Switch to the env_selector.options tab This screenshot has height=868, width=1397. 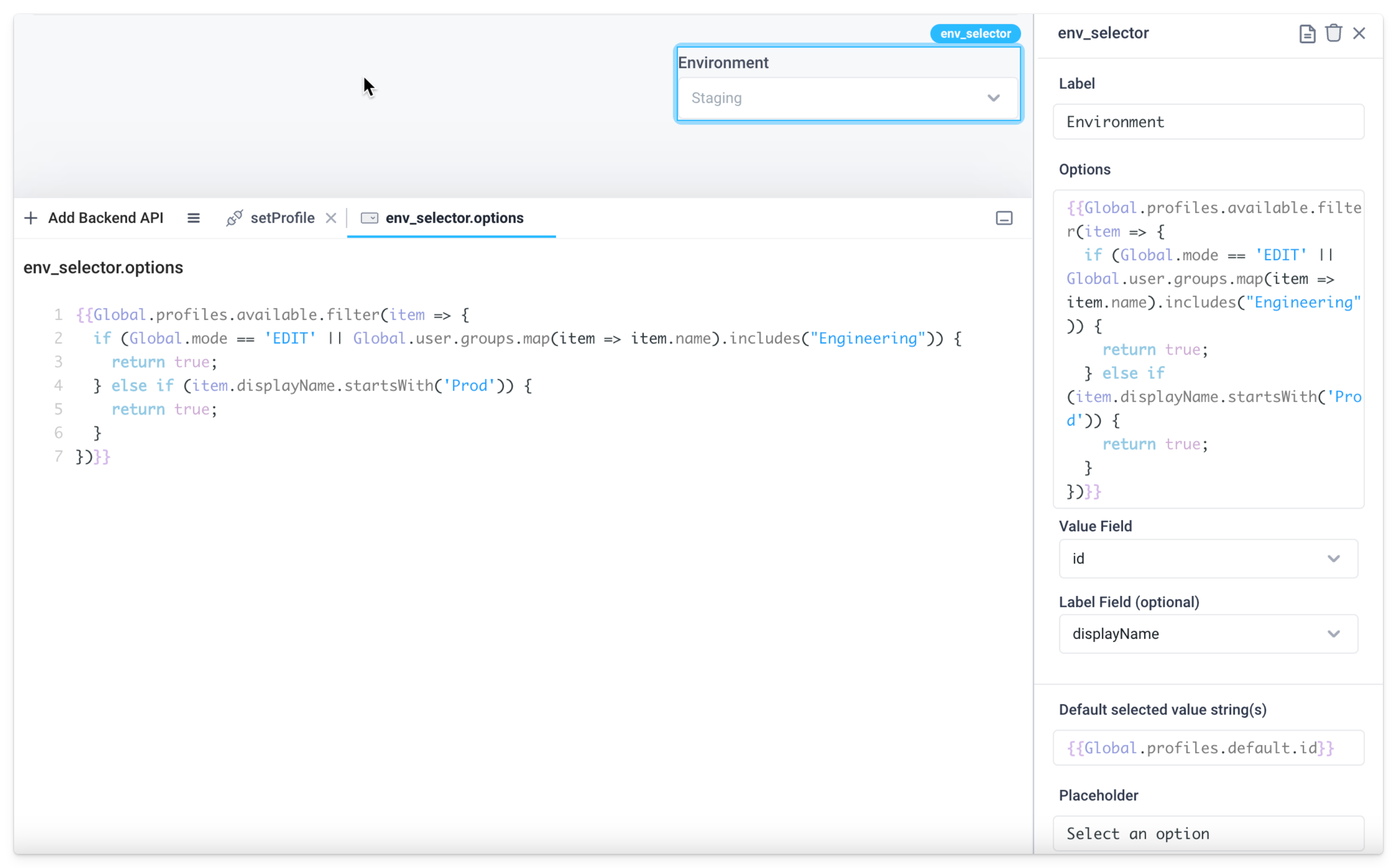(x=454, y=217)
